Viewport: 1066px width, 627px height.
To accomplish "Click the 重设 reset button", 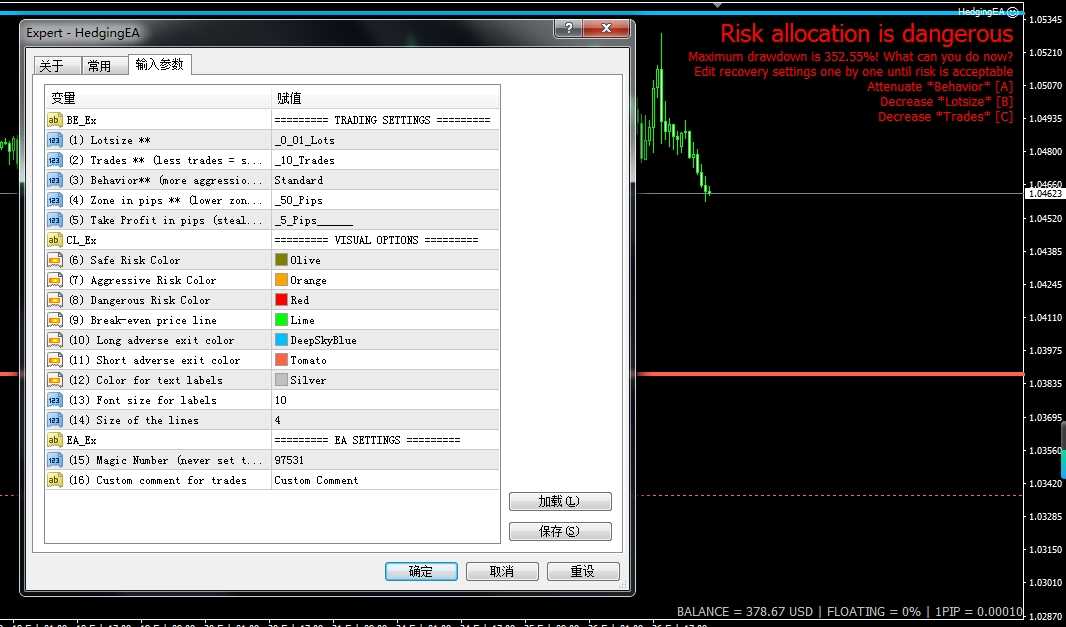I will (582, 571).
